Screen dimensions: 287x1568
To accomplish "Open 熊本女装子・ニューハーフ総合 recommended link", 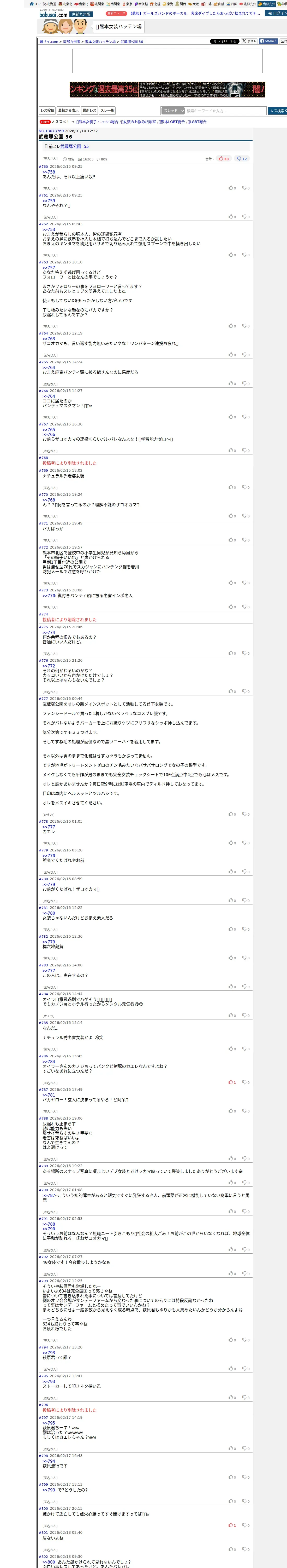I will click(x=97, y=122).
